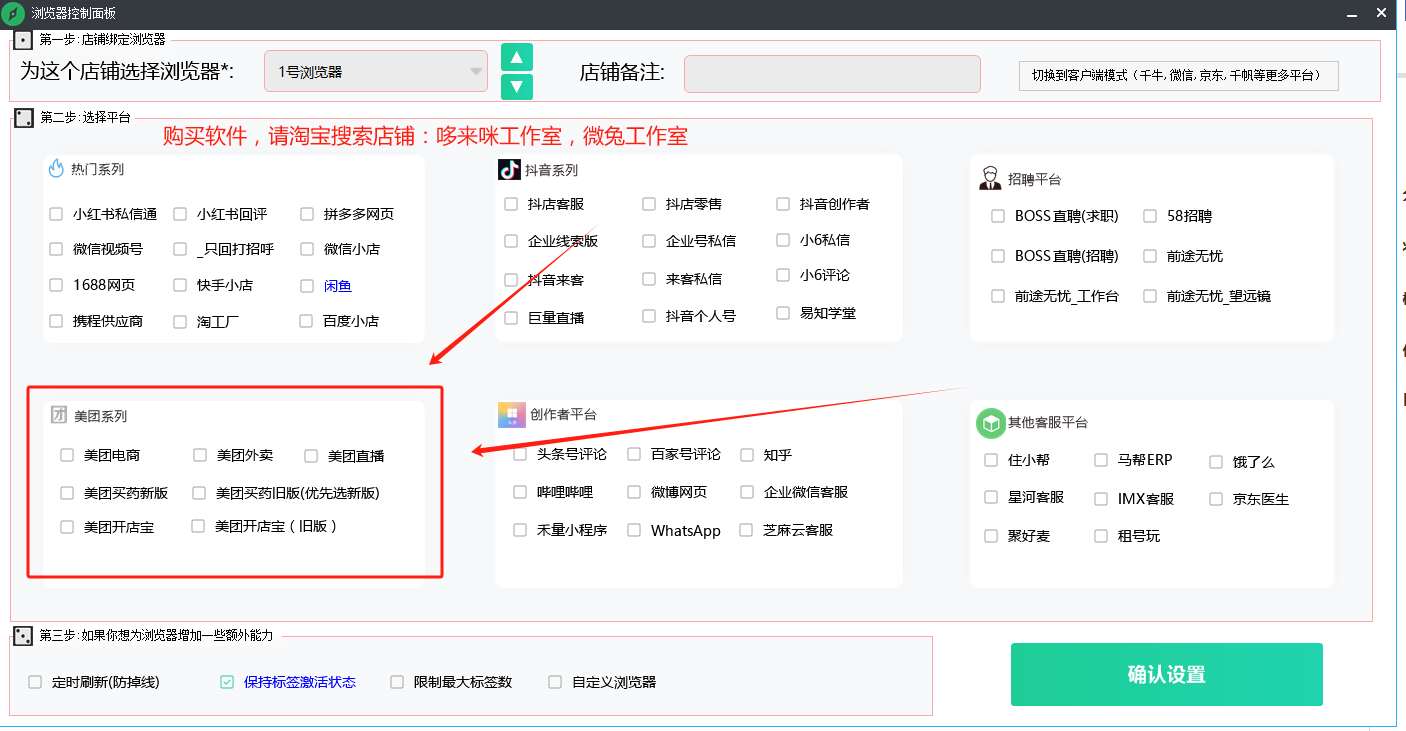
Task: Tick the 哔哩哔哩 checkbox
Action: pos(520,492)
